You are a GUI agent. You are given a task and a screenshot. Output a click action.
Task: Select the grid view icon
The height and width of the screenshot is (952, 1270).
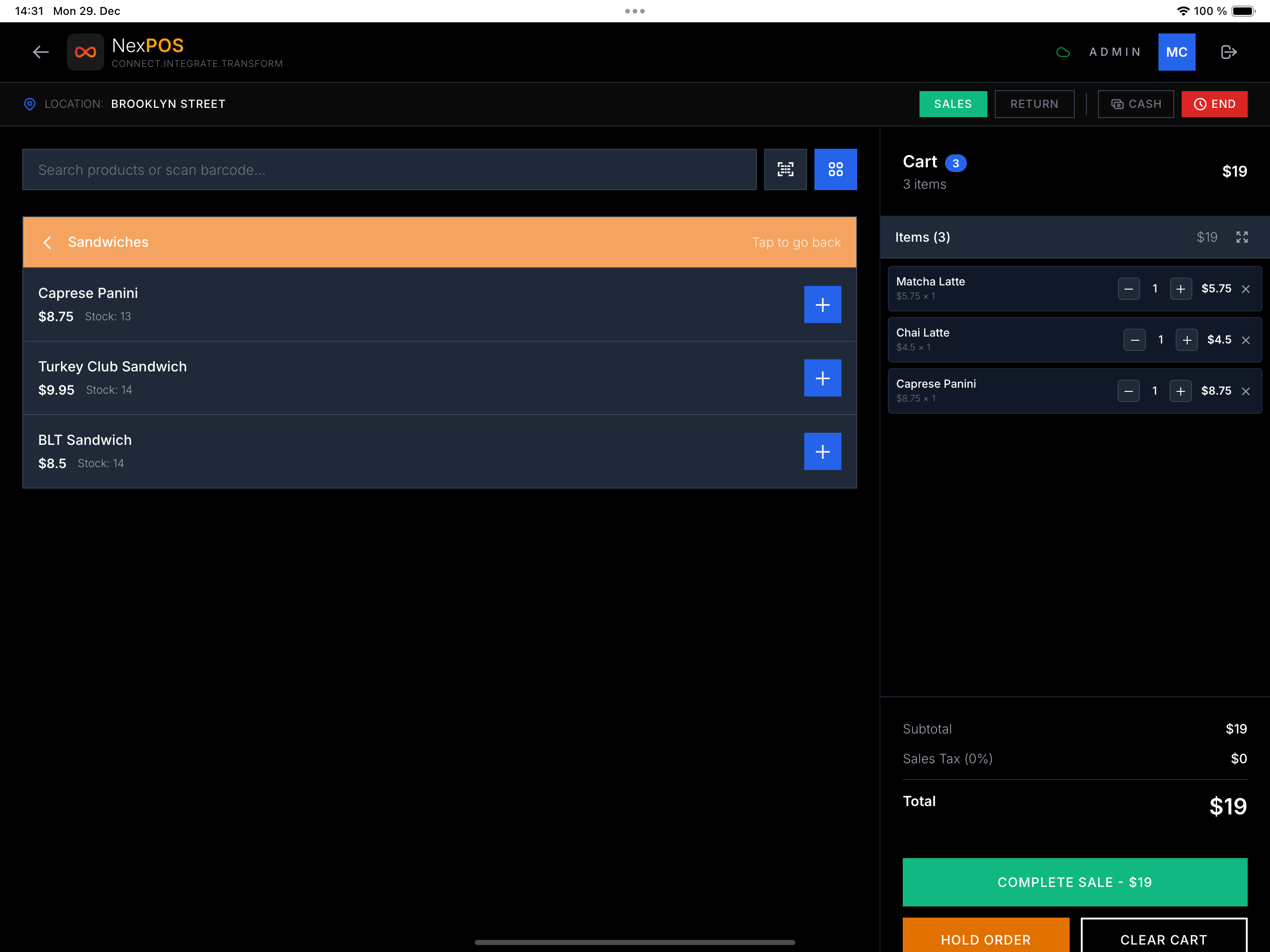(836, 169)
